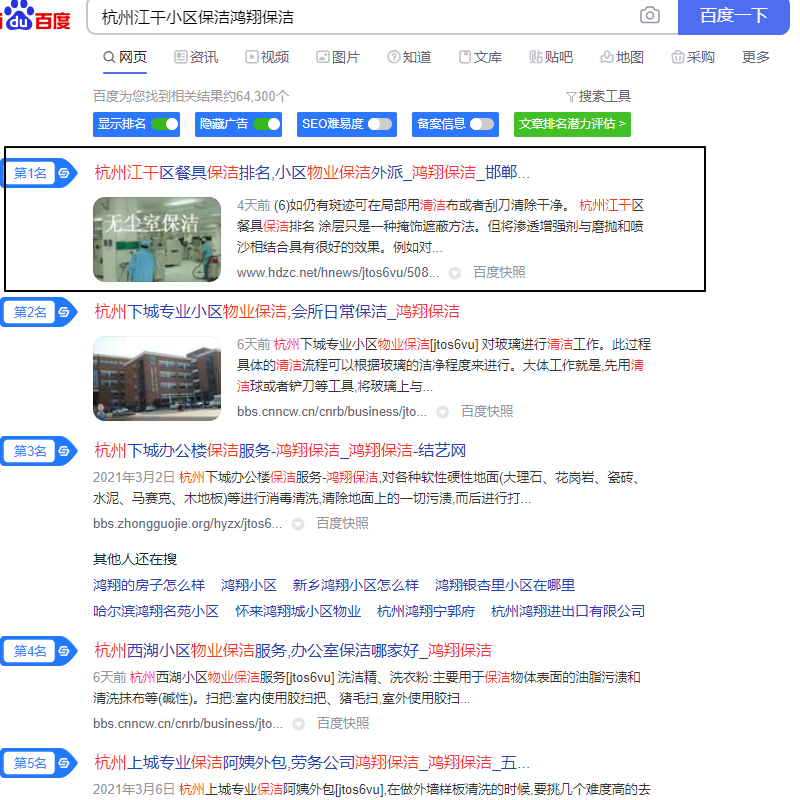Viewport: 800px width, 800px height.
Task: Open the 贴吧 tab
Action: tap(551, 57)
